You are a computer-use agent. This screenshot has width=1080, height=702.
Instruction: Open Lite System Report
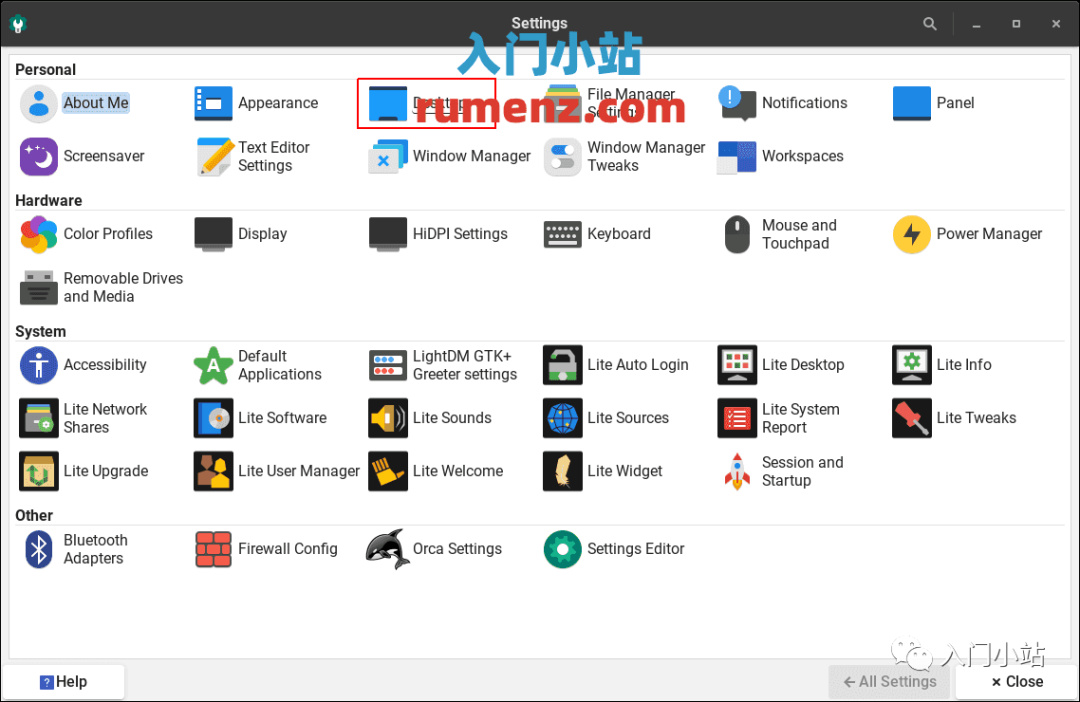click(x=779, y=418)
